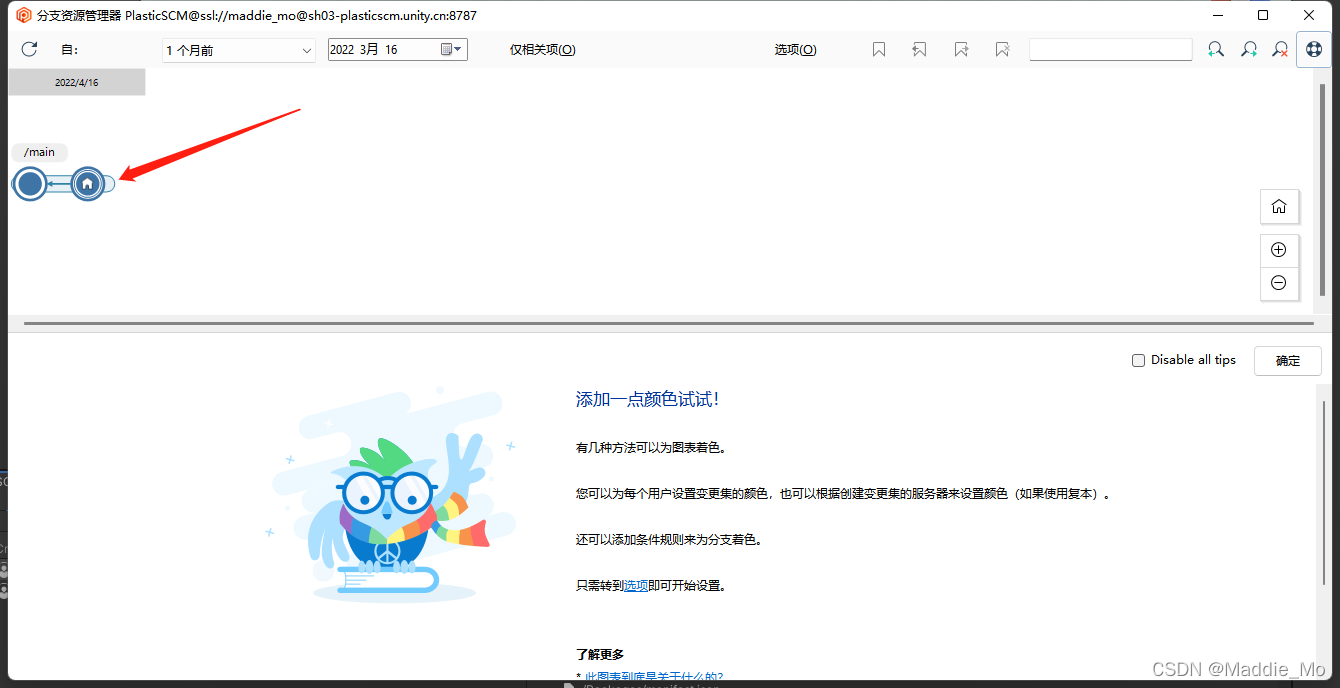Click the 确定 button
1340x688 pixels.
pos(1288,361)
